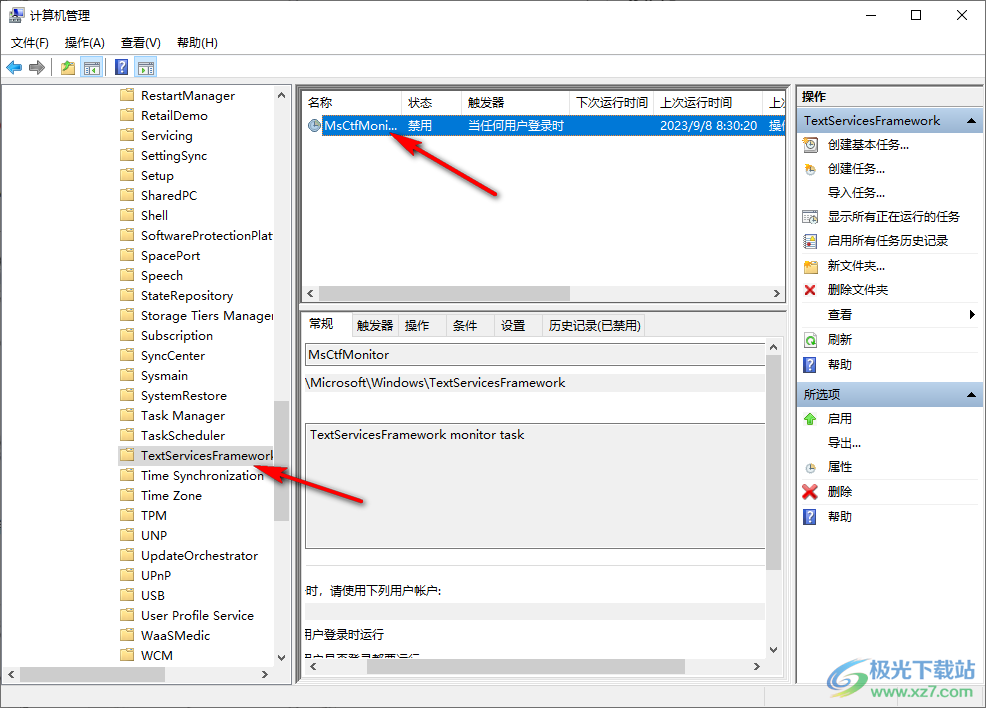Click 删除文件夹 link
This screenshot has height=708, width=986.
[x=858, y=290]
